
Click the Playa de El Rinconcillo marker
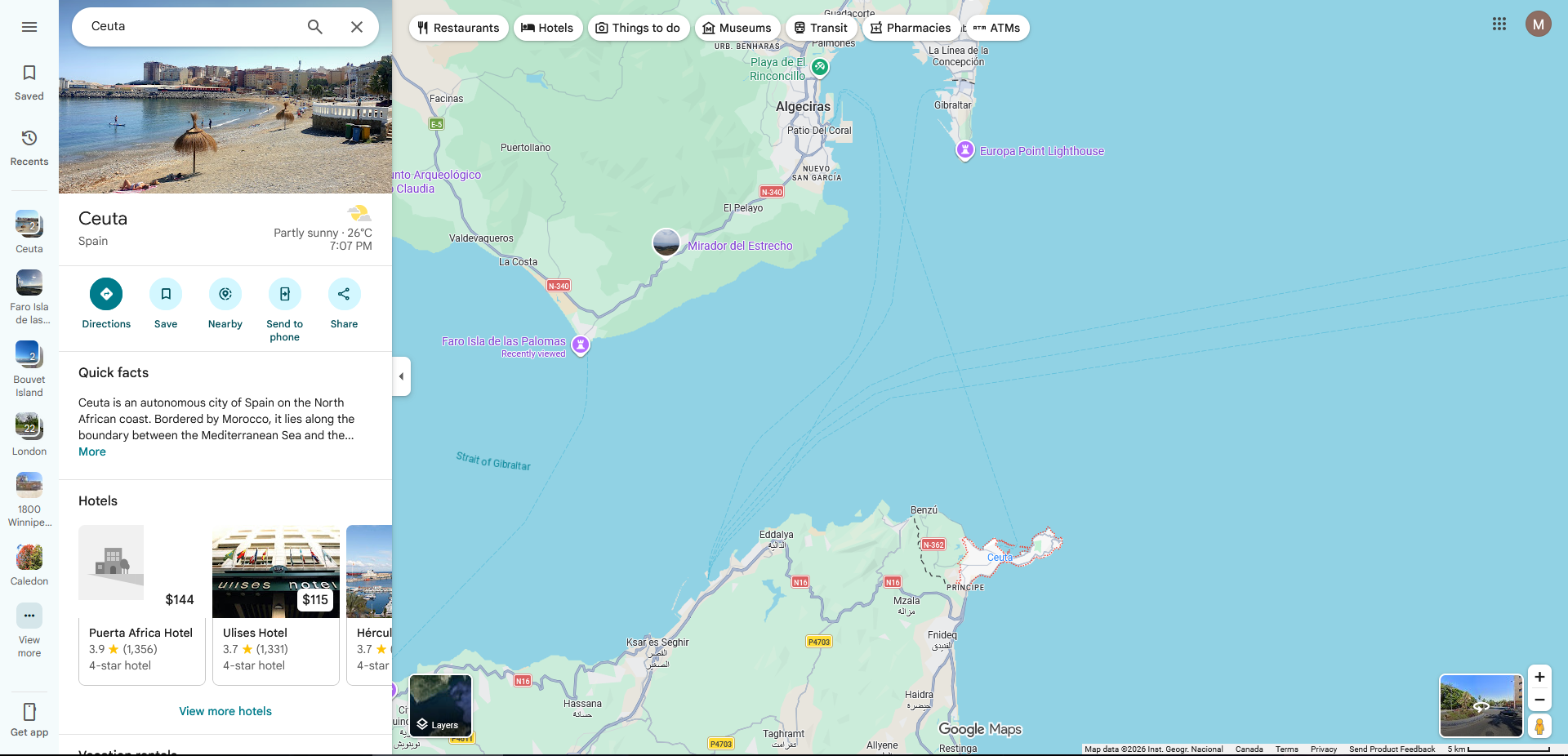tap(820, 67)
